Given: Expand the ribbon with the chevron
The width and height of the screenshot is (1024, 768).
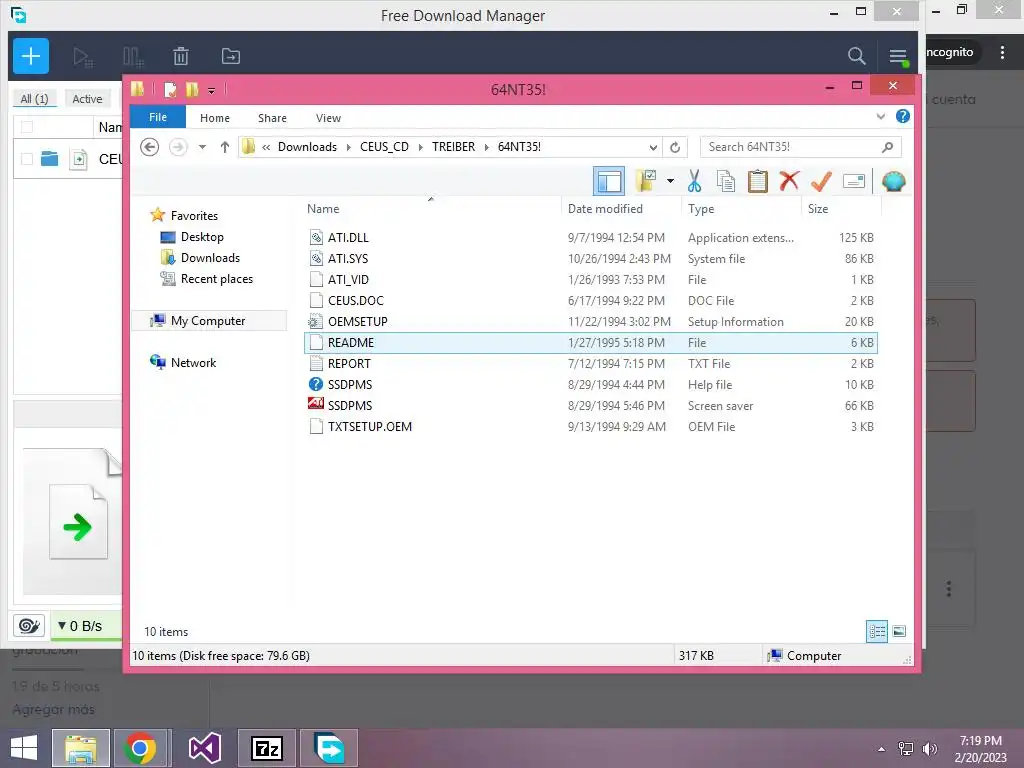Looking at the screenshot, I should (x=880, y=116).
